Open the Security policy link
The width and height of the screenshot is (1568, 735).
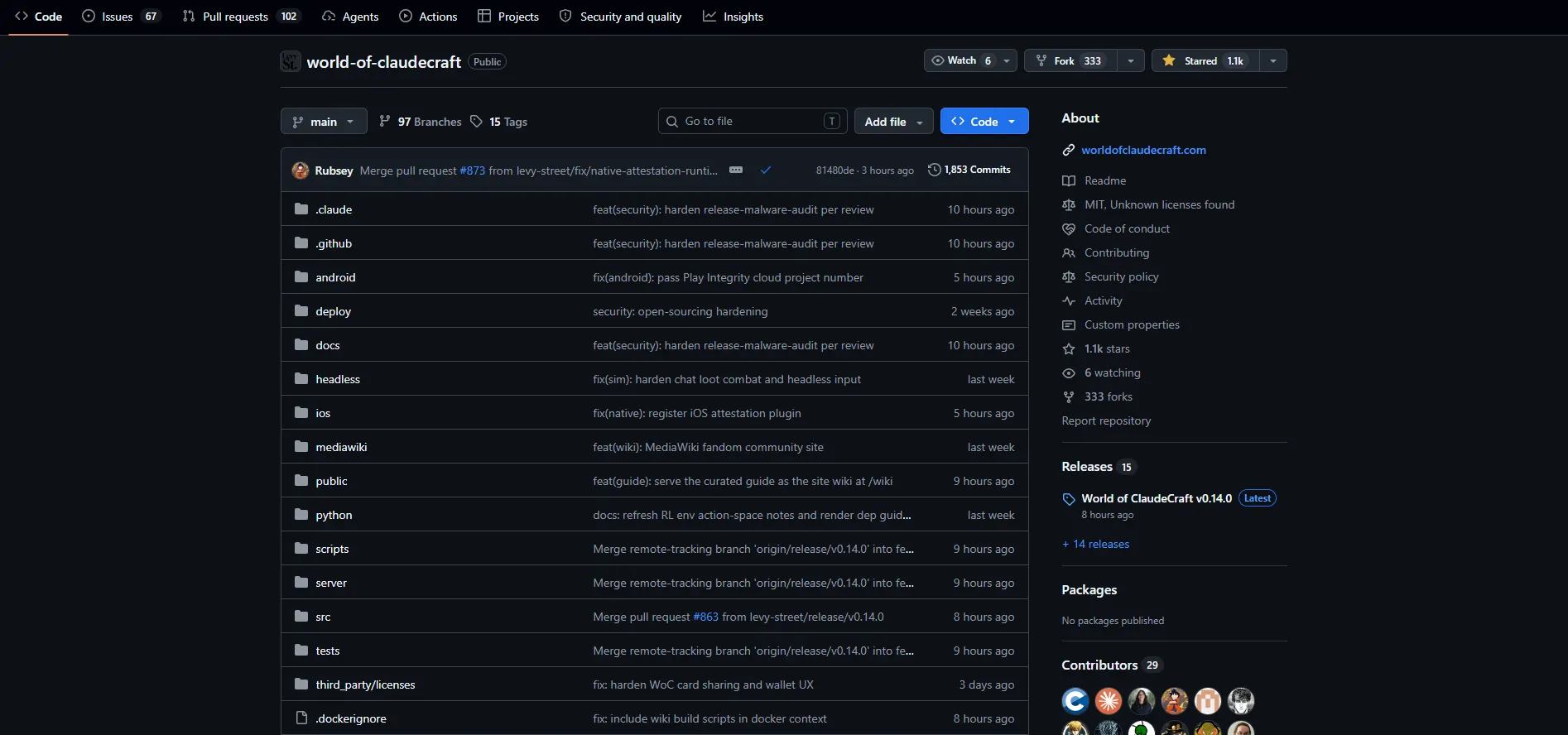(x=1121, y=276)
